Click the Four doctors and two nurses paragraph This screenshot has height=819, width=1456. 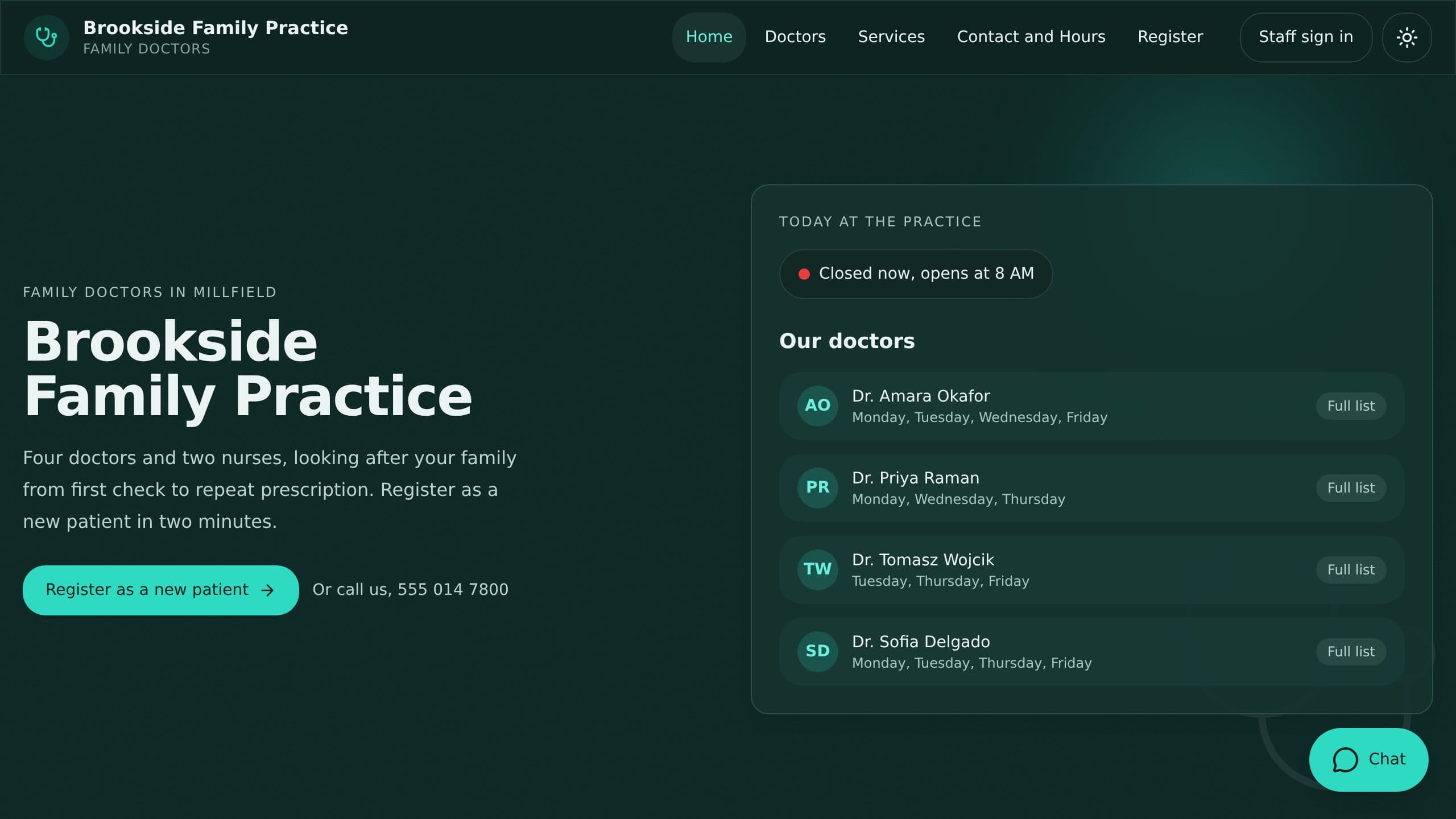click(270, 490)
